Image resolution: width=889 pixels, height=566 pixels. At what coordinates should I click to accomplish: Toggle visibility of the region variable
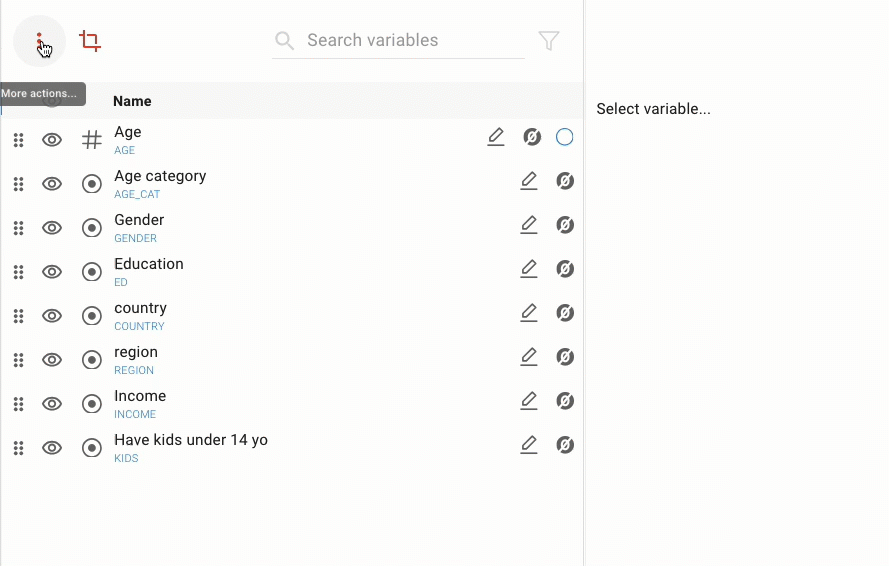coord(52,360)
